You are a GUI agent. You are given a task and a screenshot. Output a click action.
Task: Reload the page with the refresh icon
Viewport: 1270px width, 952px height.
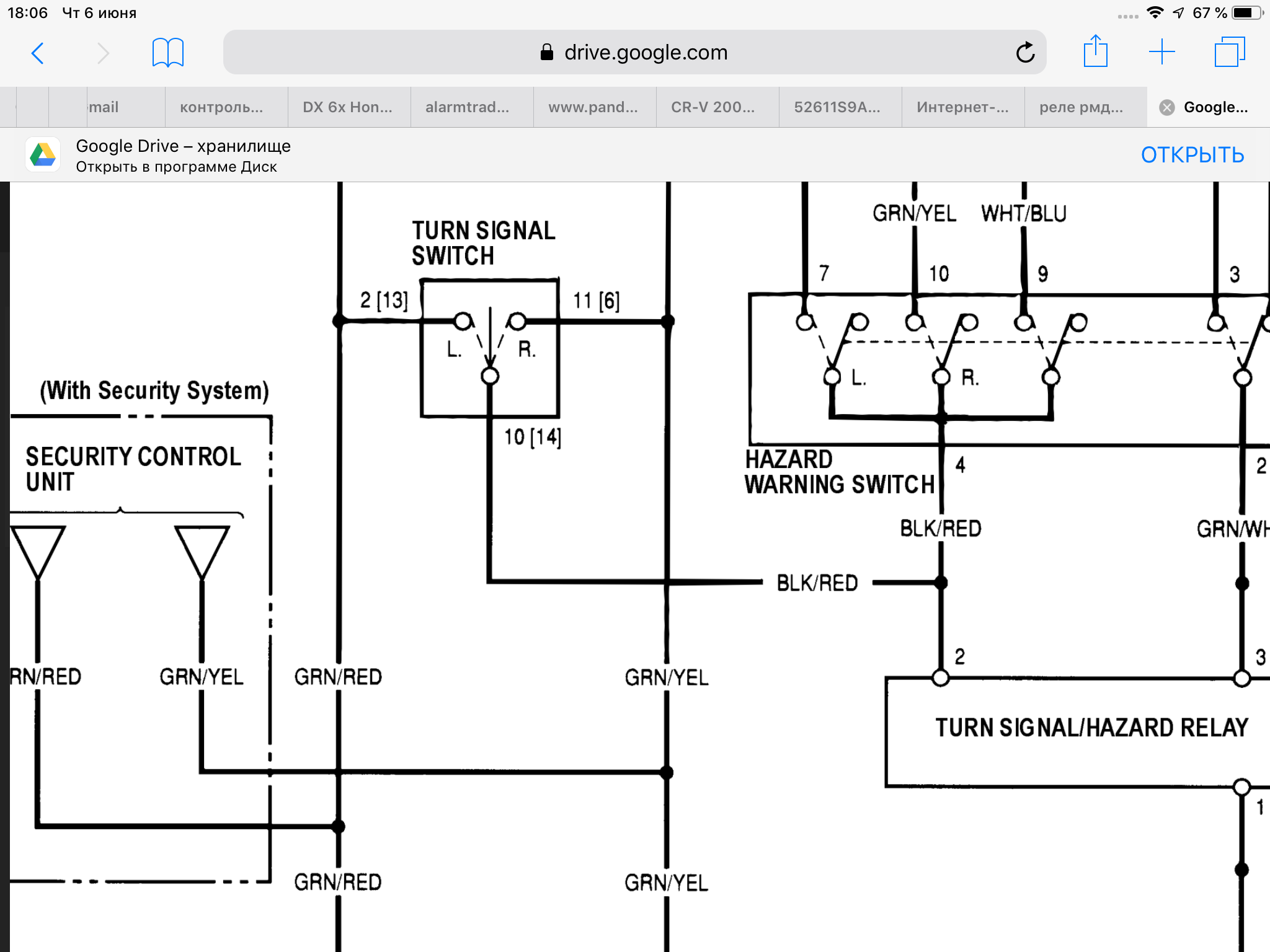(1025, 53)
